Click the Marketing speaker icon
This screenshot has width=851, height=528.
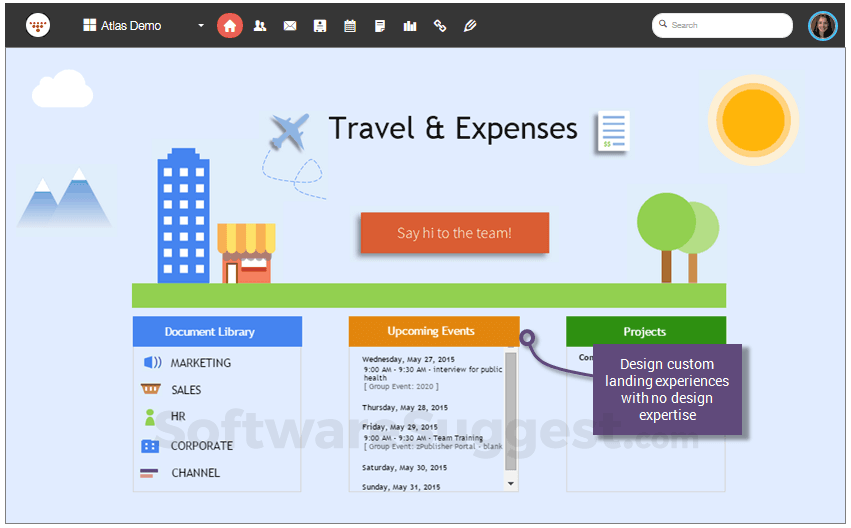tap(153, 362)
